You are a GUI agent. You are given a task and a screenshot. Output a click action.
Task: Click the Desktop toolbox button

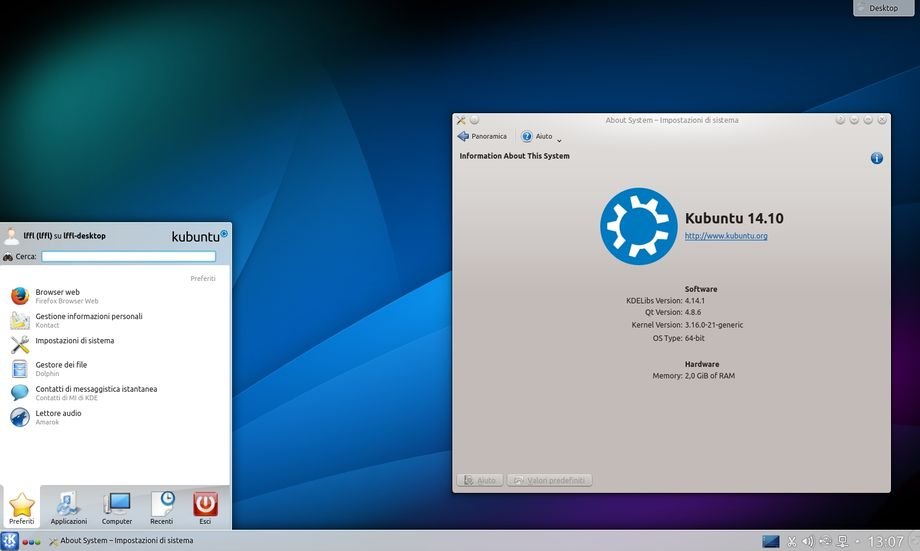(x=883, y=8)
